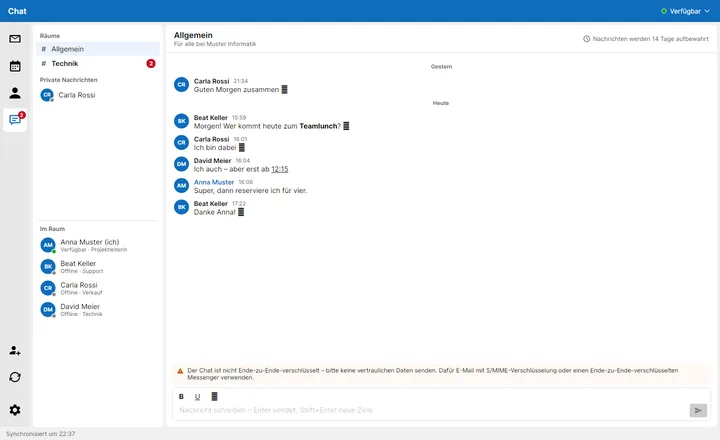Click 'Synchronisiert um 22:37' in status bar
Screen dimensions: 720x440
pyautogui.click(x=40, y=434)
